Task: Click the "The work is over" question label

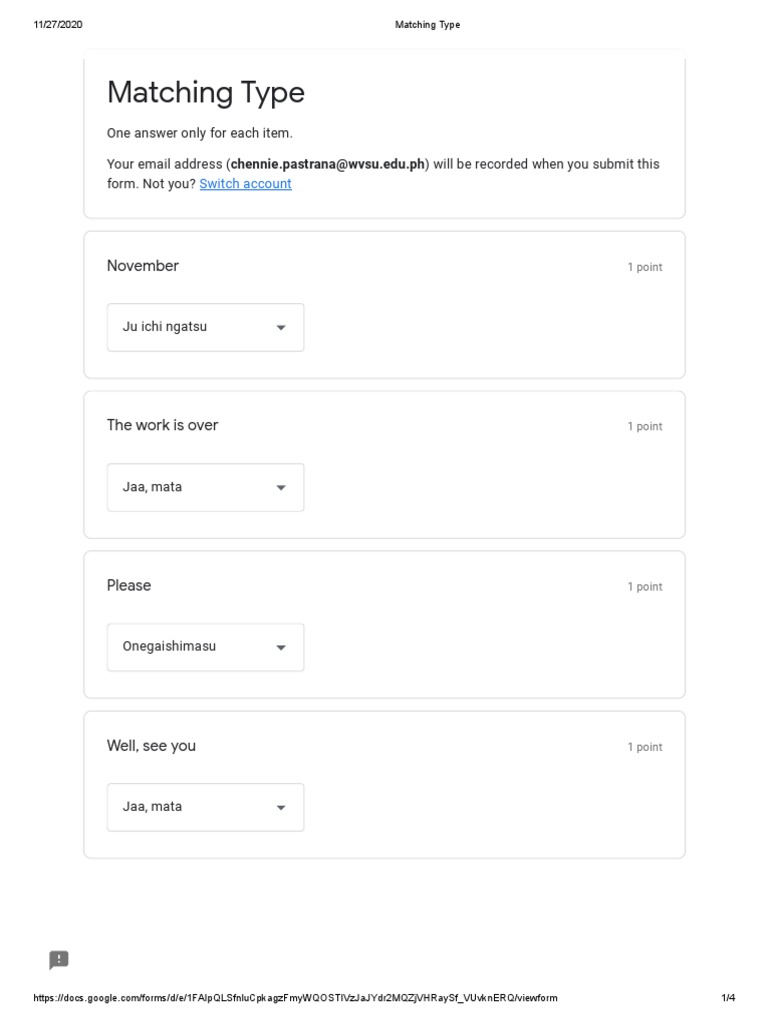Action: (x=162, y=425)
